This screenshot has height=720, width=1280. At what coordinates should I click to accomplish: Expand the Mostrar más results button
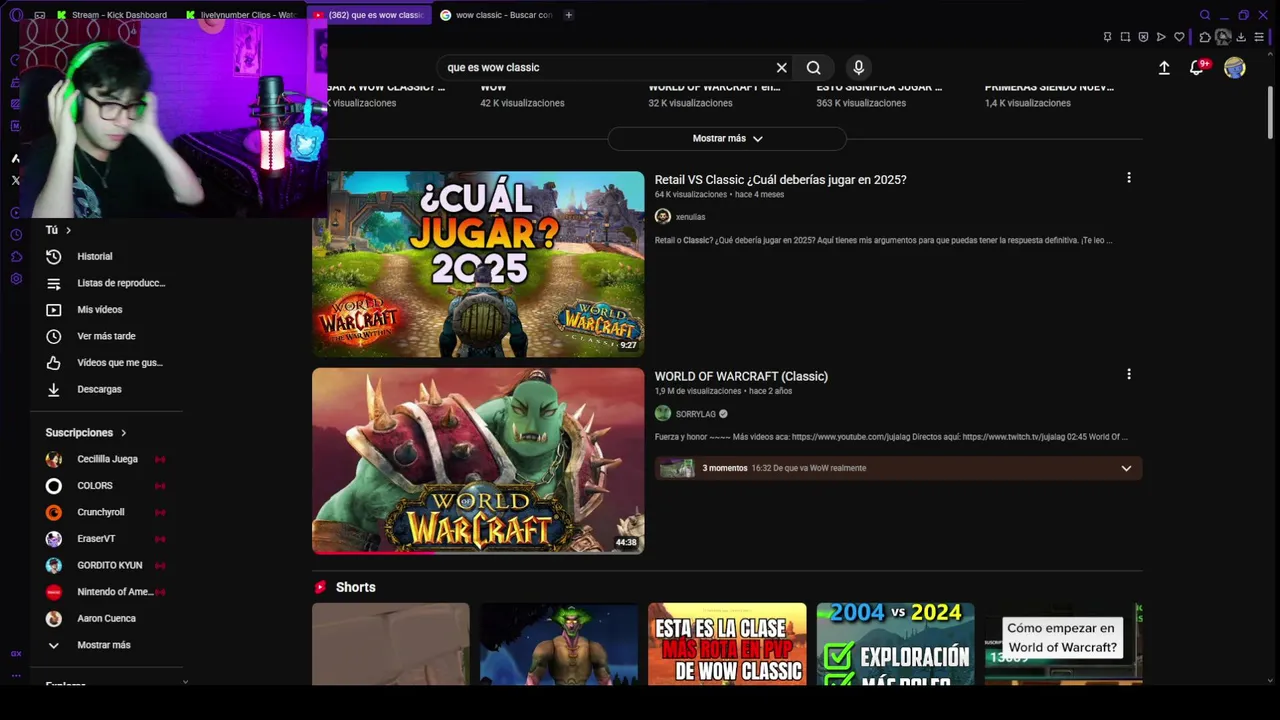[727, 138]
